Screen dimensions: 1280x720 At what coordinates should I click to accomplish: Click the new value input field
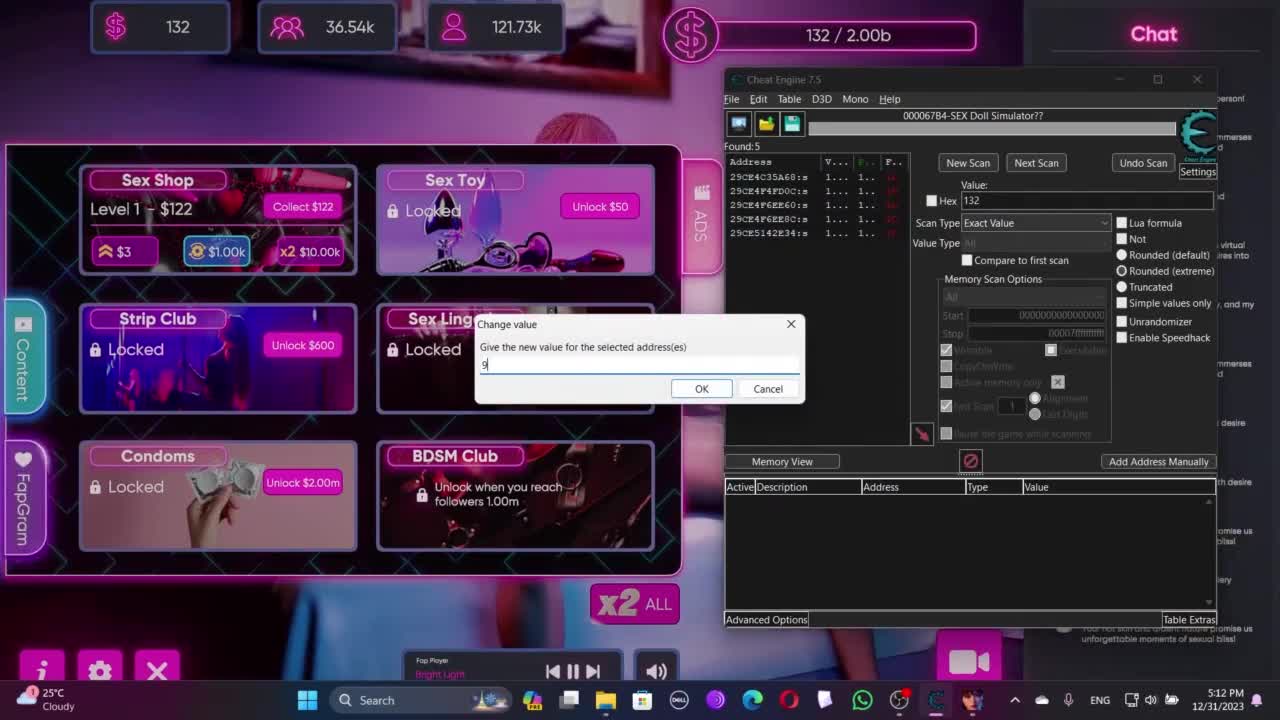point(639,365)
